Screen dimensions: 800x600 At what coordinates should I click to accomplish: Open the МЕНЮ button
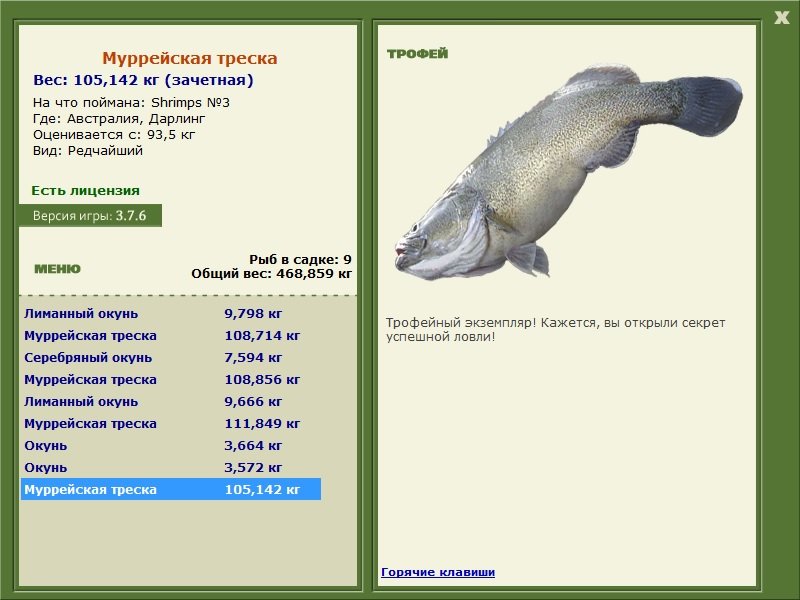coord(57,269)
